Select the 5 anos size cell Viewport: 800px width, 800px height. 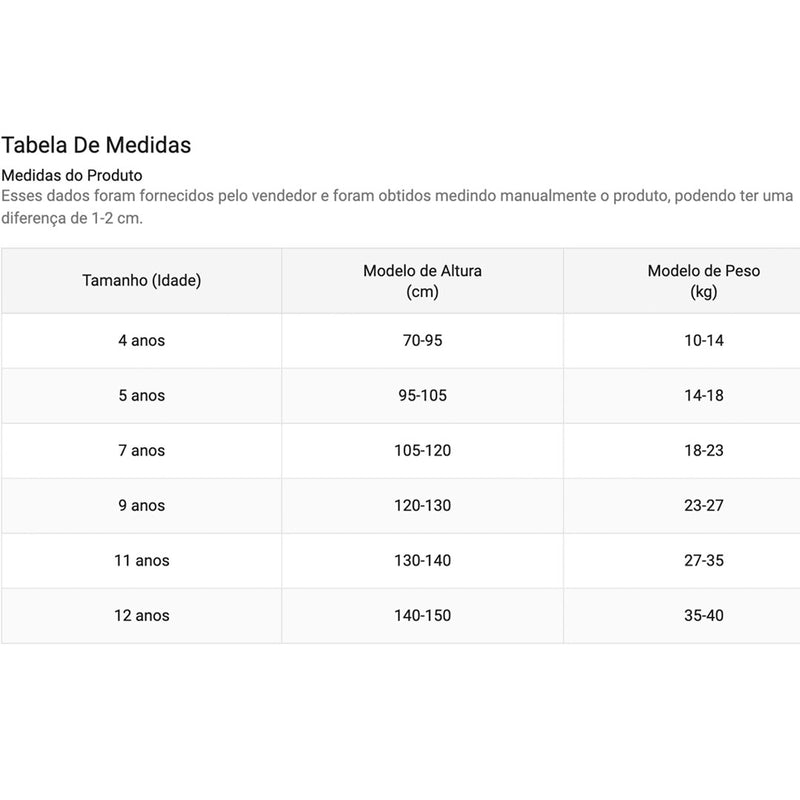(142, 395)
